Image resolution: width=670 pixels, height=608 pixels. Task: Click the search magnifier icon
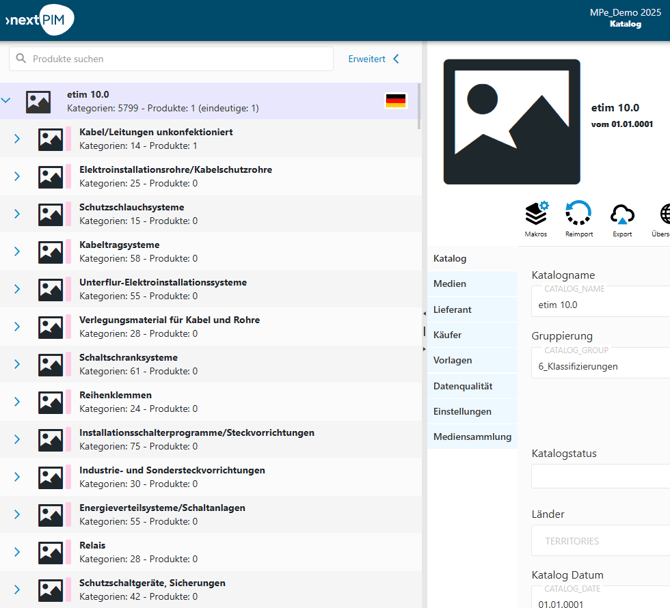pos(21,58)
